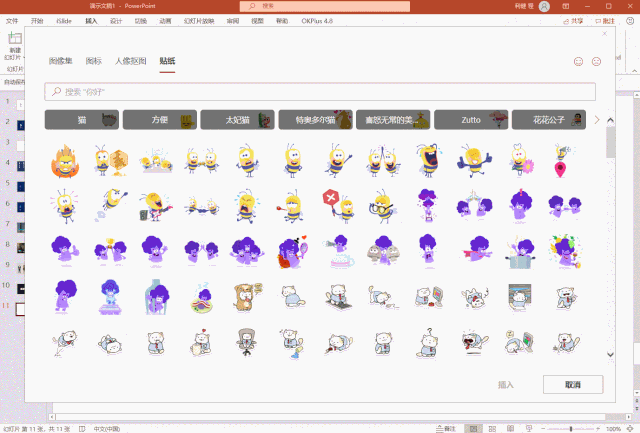Select cat sitting in office chair sticker

247,342
